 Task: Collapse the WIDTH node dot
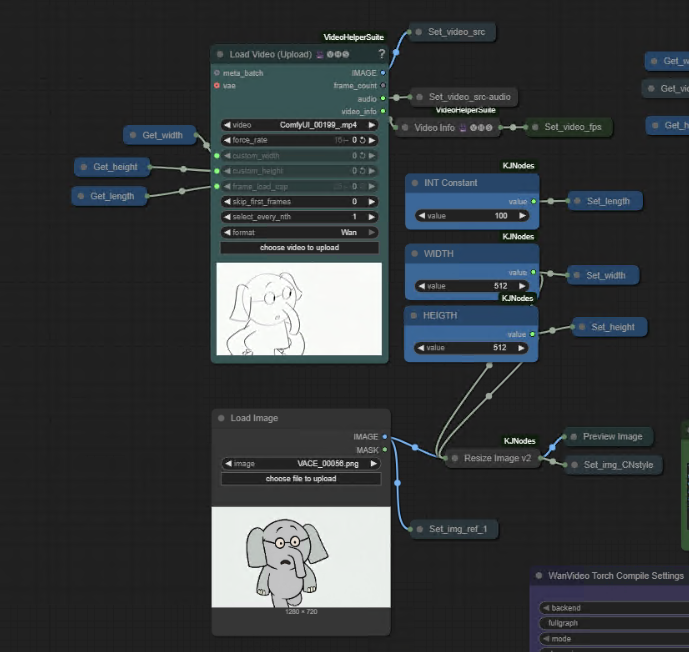point(414,254)
